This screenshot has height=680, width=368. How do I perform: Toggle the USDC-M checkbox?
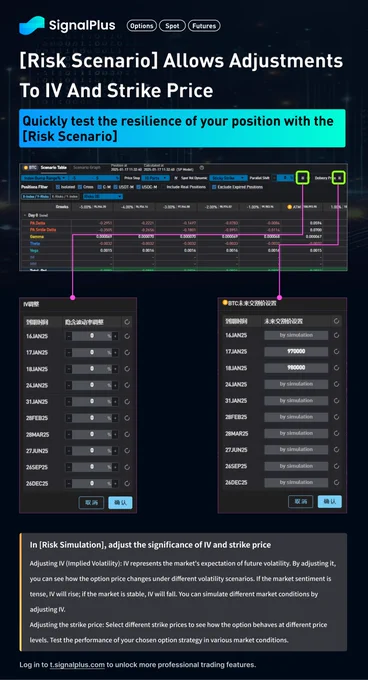[139, 187]
